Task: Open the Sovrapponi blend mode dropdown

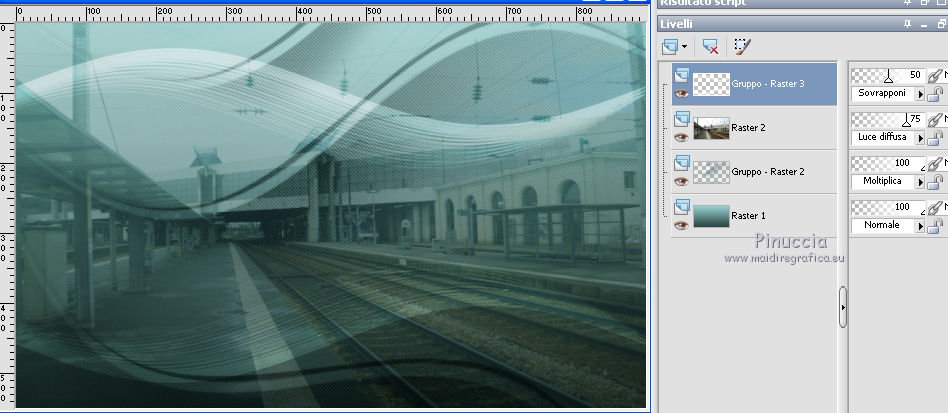Action: 888,94
